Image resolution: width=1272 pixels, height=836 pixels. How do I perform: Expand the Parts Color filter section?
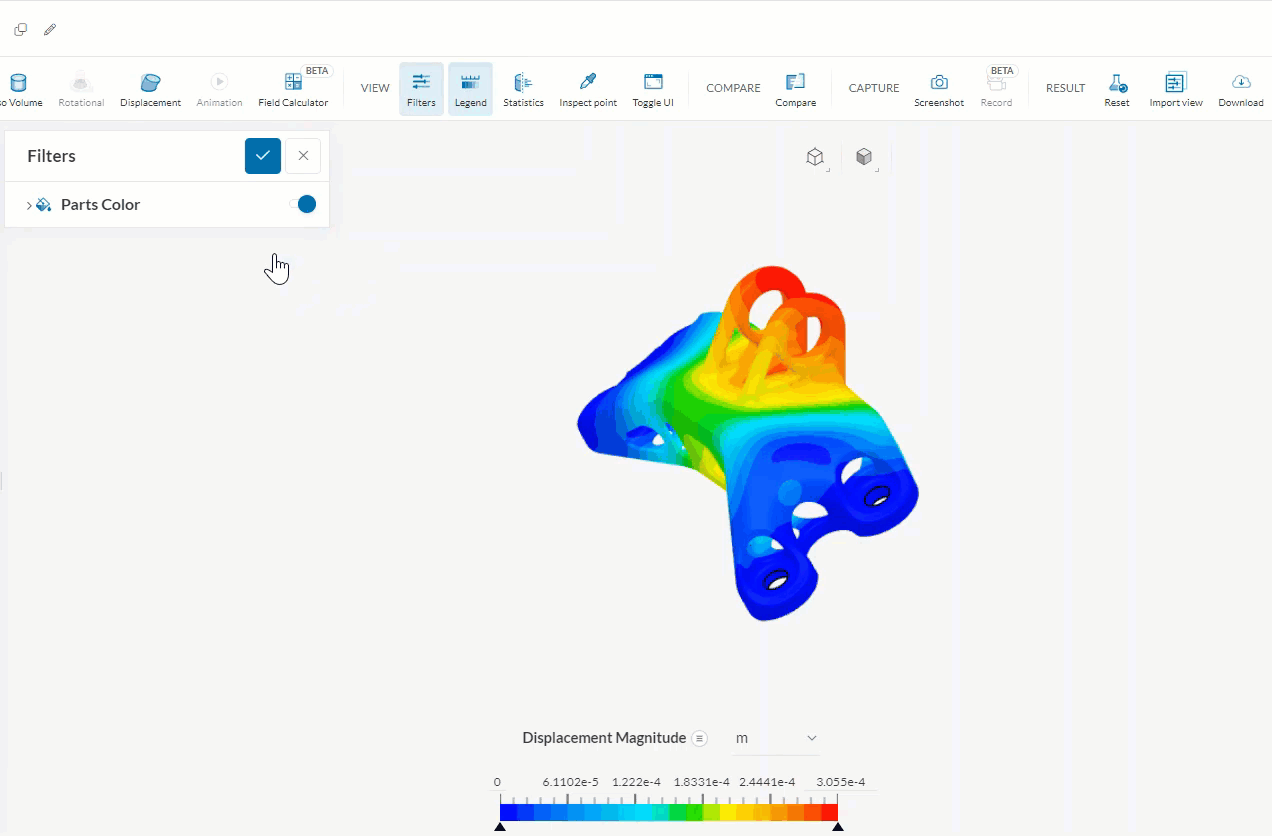pos(29,205)
